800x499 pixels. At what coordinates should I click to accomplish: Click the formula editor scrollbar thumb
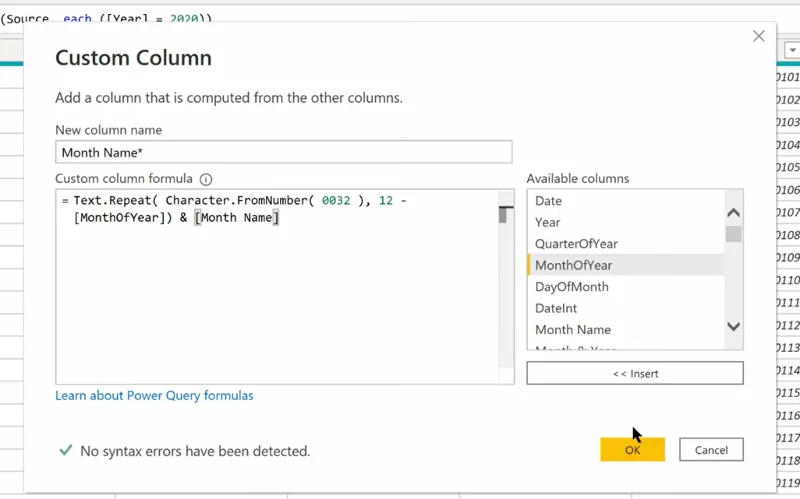tap(503, 215)
